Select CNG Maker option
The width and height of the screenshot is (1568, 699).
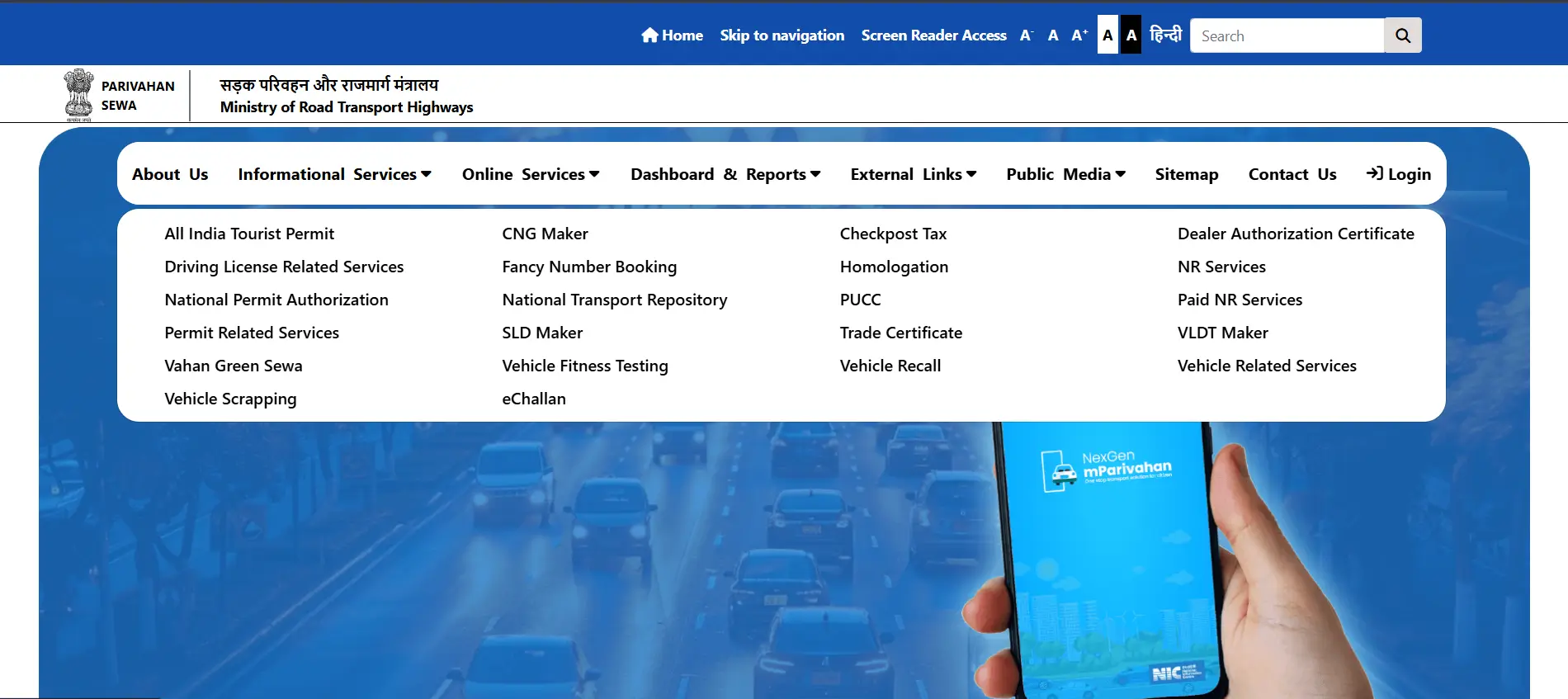click(x=545, y=234)
